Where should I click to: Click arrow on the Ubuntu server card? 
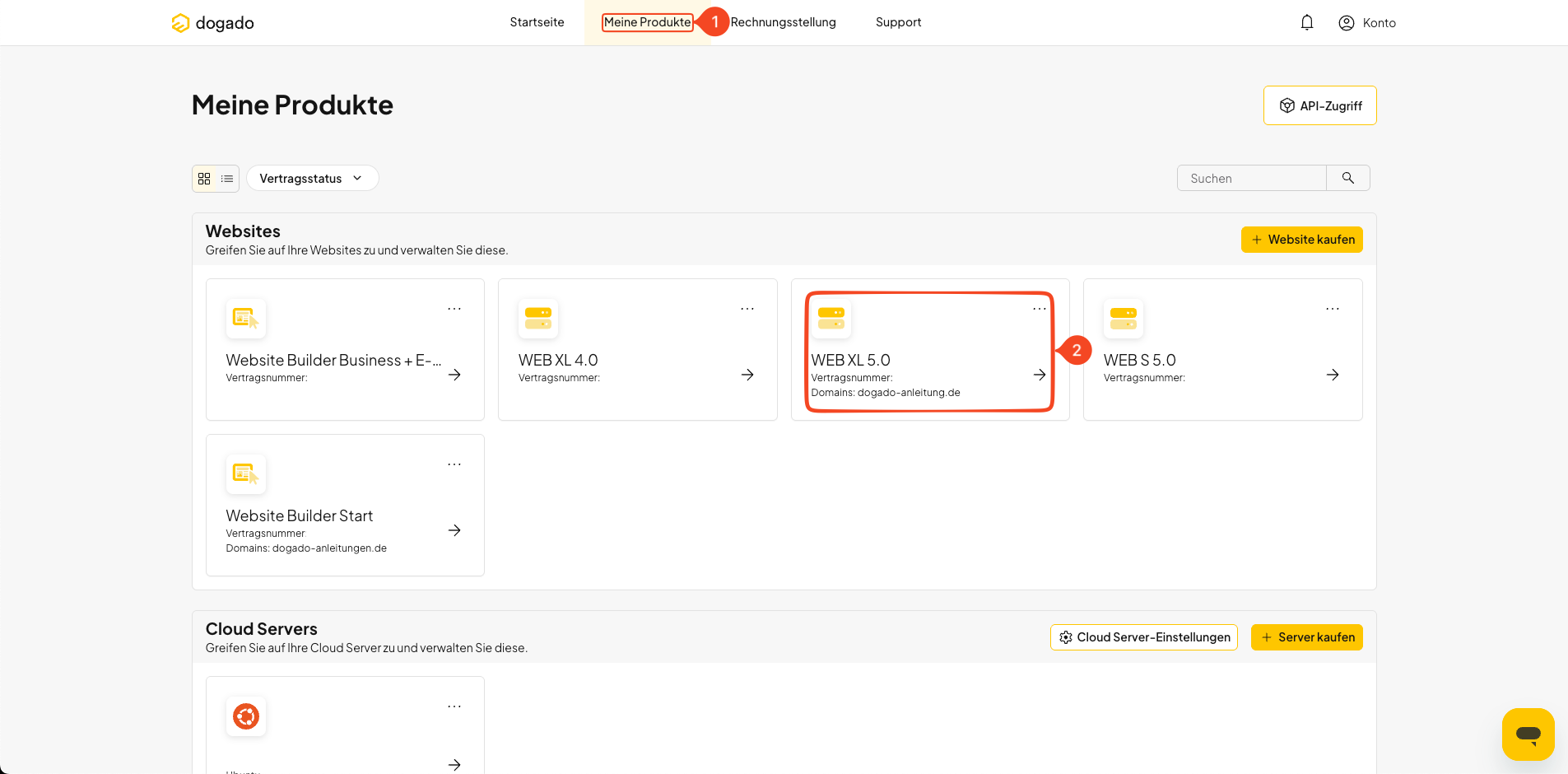454,765
